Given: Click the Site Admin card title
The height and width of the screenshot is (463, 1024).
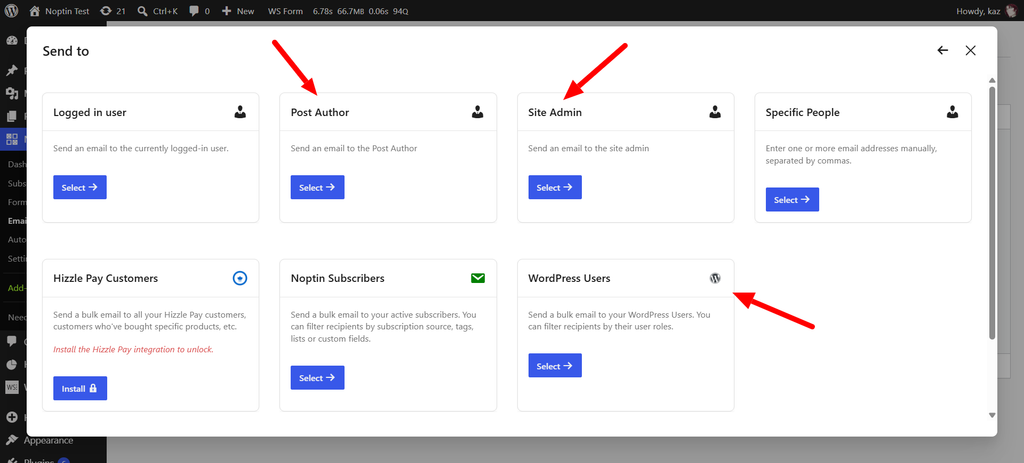Looking at the screenshot, I should (x=554, y=112).
